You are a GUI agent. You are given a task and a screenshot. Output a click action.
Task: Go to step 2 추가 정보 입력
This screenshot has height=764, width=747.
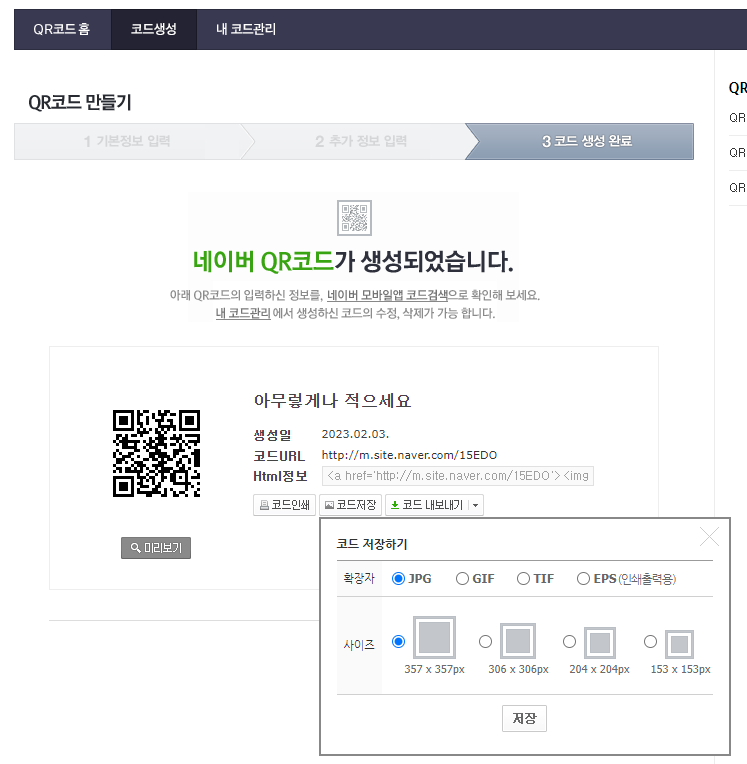(361, 141)
